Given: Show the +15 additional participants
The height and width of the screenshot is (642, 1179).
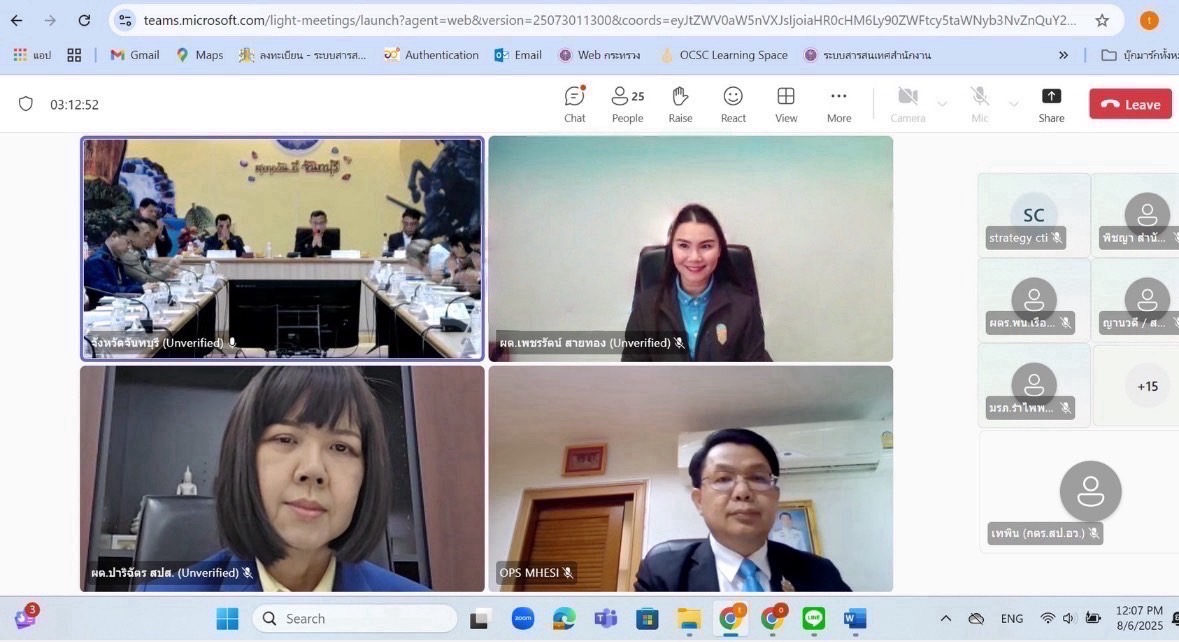Looking at the screenshot, I should click(1147, 386).
